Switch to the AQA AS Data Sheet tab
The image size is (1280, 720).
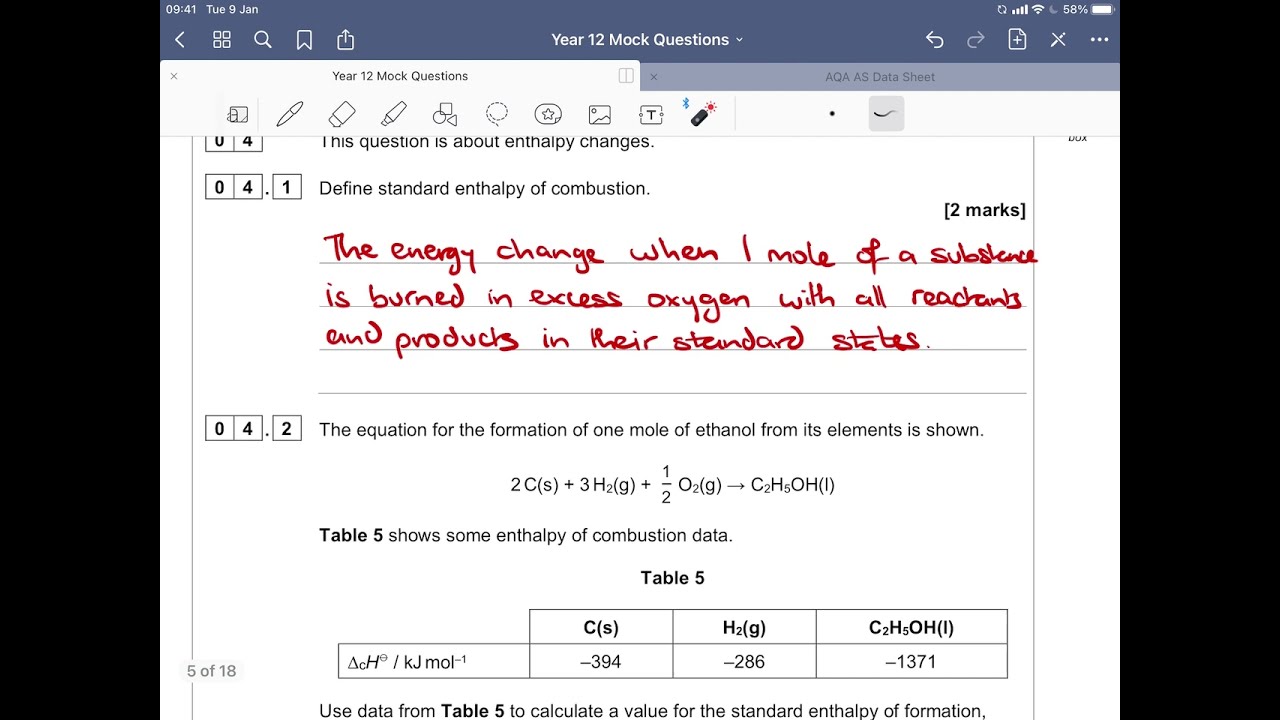coord(880,77)
